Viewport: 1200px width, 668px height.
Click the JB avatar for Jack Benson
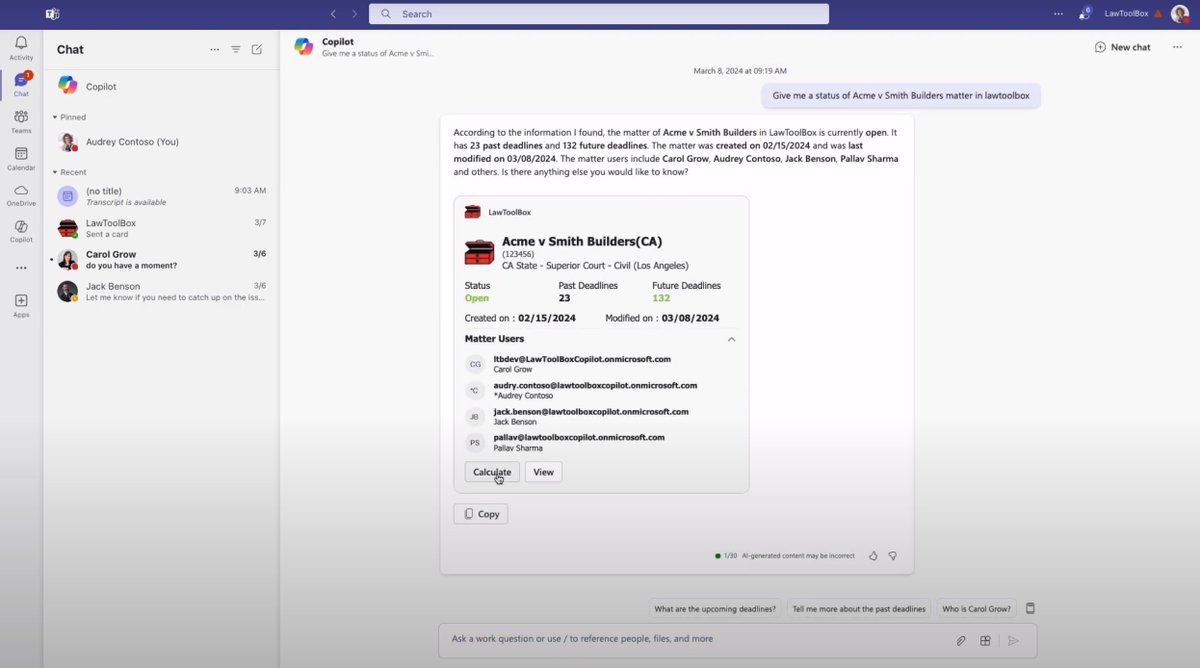475,417
